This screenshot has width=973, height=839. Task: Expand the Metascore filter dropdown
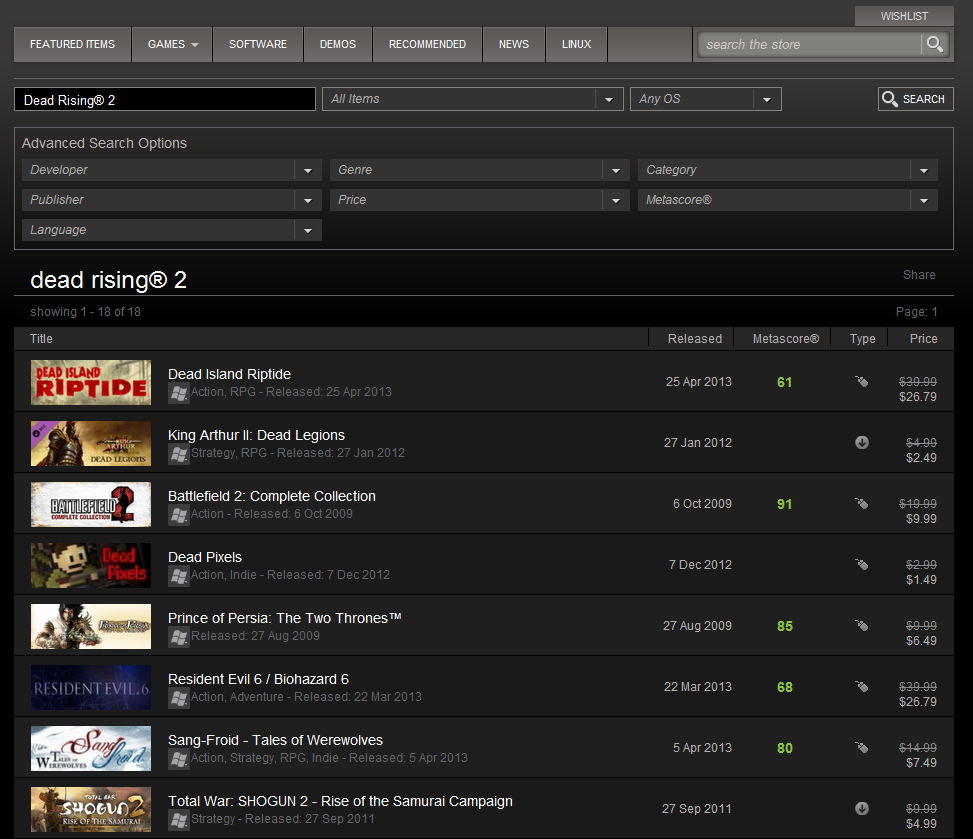924,201
